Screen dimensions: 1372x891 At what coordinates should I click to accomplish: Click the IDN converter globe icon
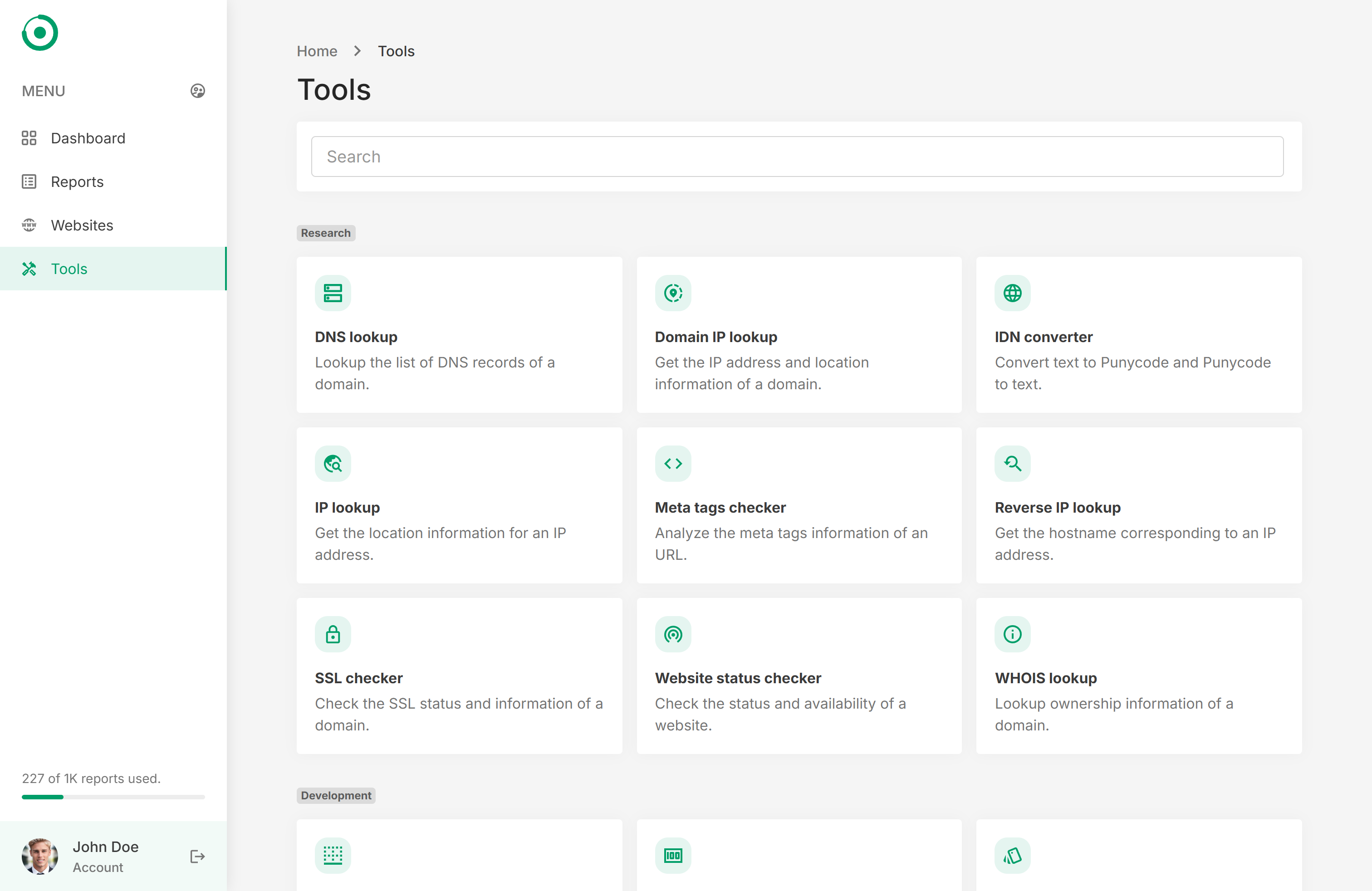click(1012, 293)
